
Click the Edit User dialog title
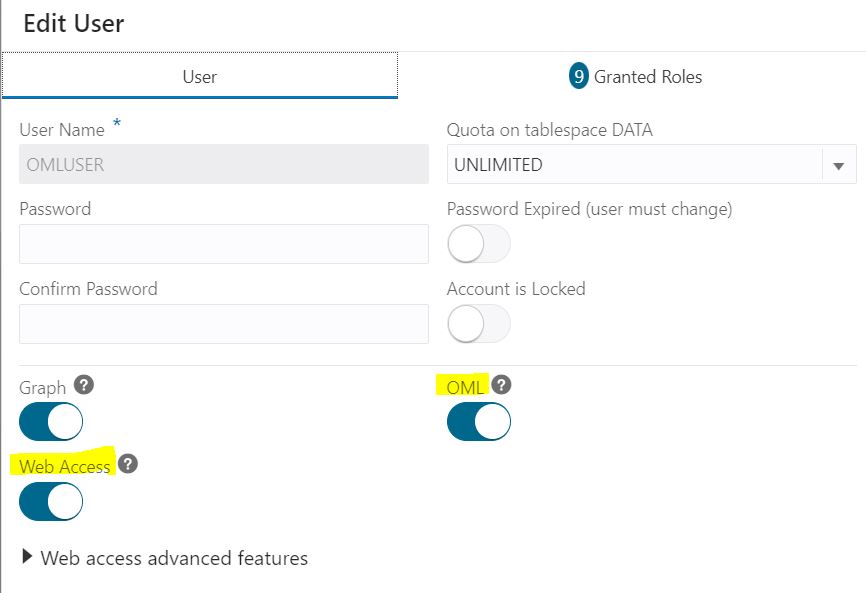pyautogui.click(x=74, y=23)
